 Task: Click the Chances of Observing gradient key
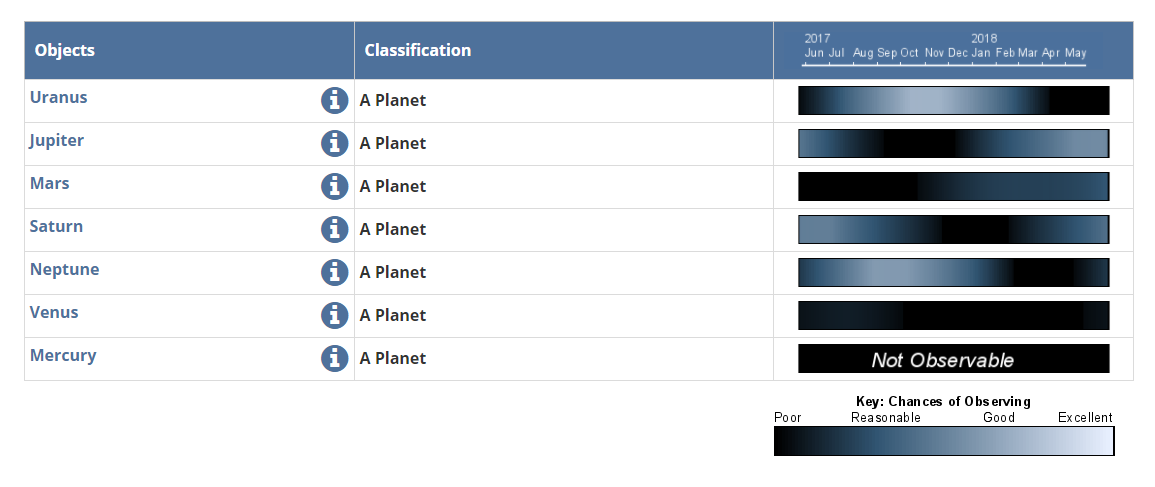tap(944, 441)
